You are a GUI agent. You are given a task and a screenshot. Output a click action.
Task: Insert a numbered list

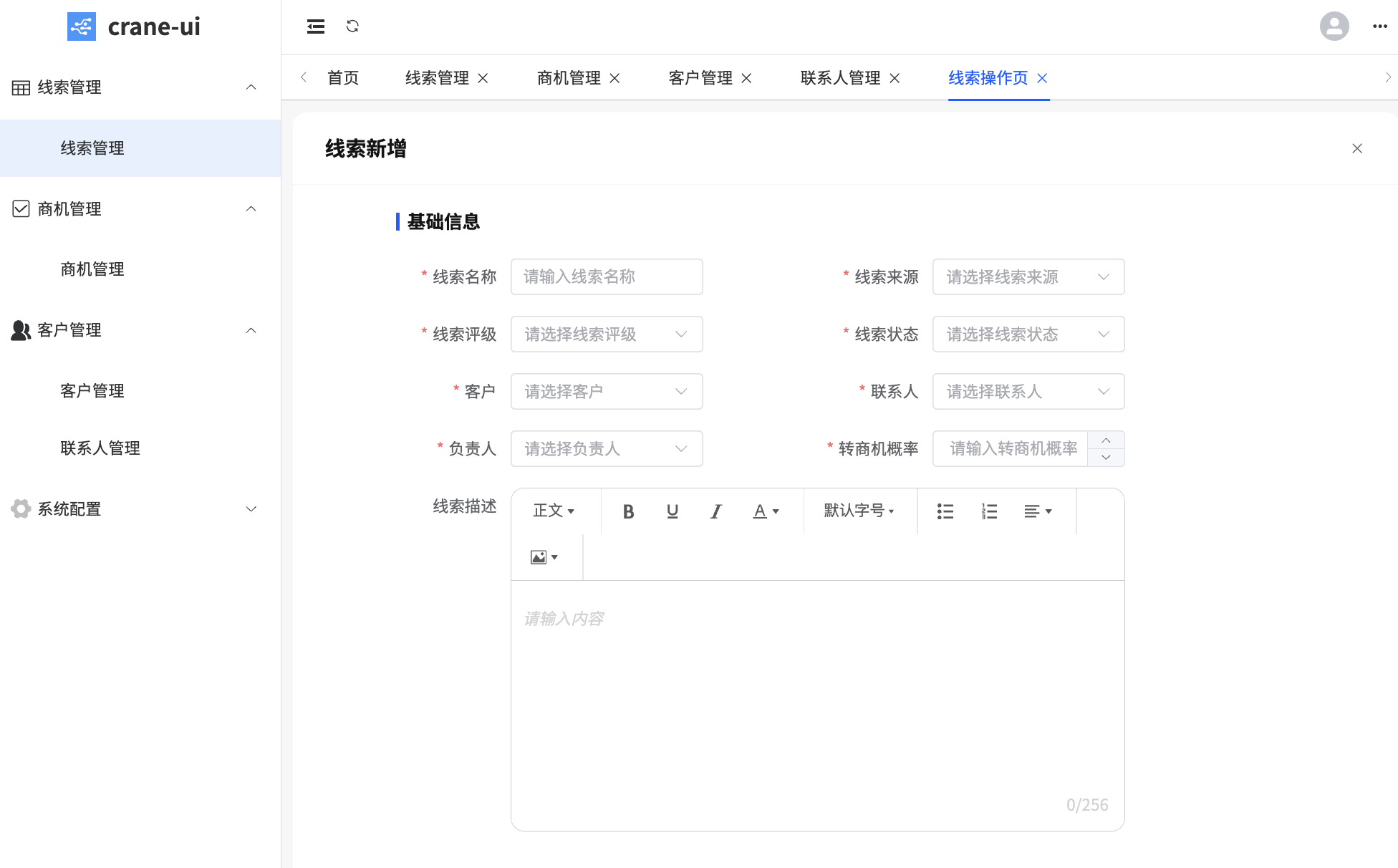tap(989, 511)
